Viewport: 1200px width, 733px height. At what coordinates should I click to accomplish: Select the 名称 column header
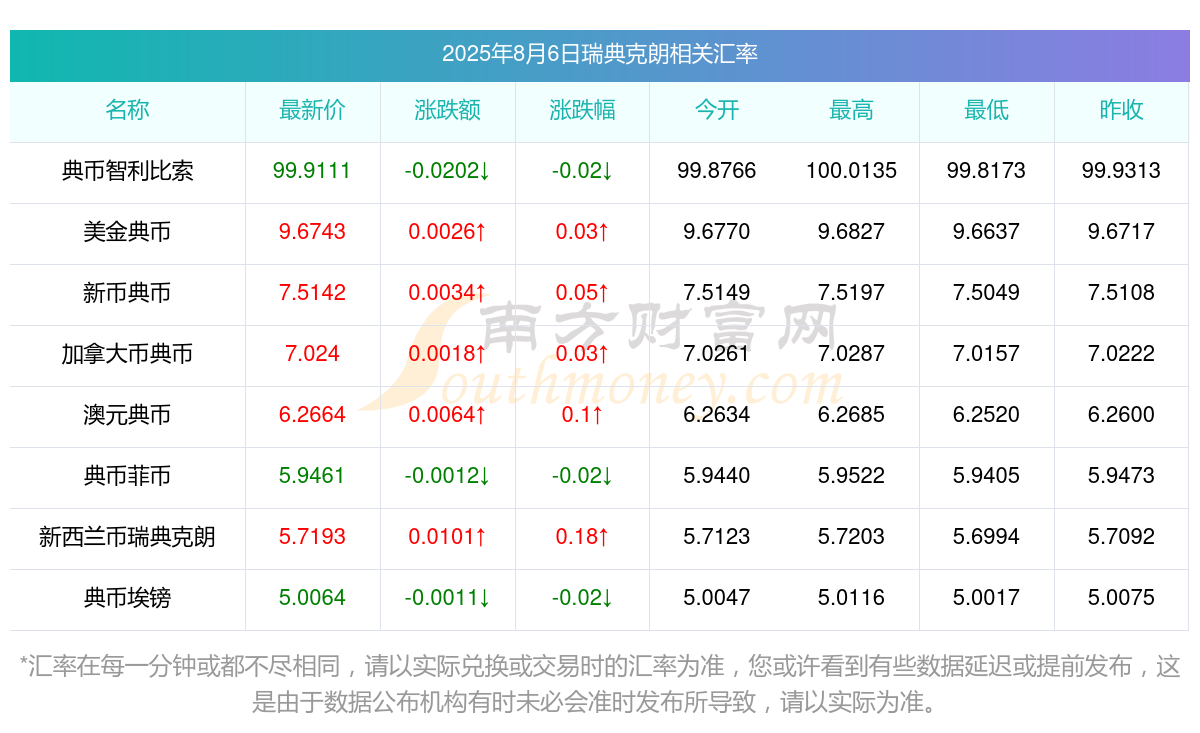pos(127,110)
